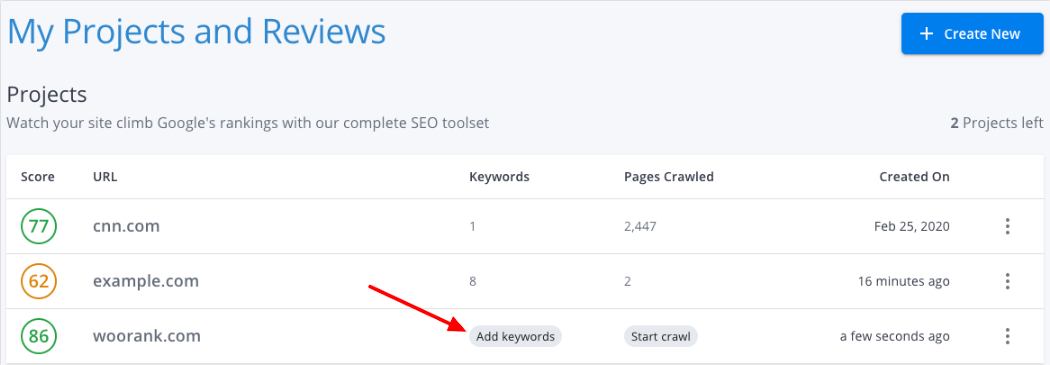Open the example.com project
This screenshot has width=1050, height=365.
pos(146,281)
